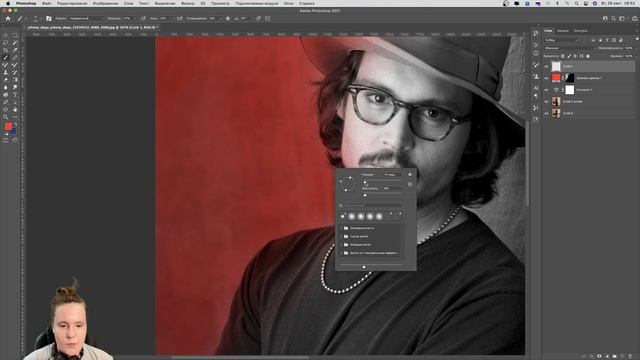Open the Brush Preset picker arrow
Screen dimensions: 640x360
[40, 19]
